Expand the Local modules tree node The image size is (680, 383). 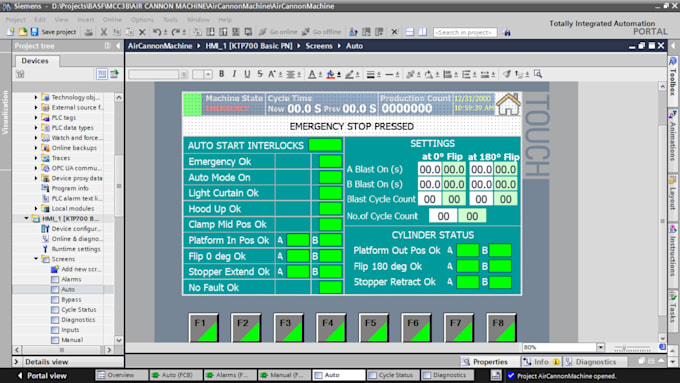tap(36, 209)
